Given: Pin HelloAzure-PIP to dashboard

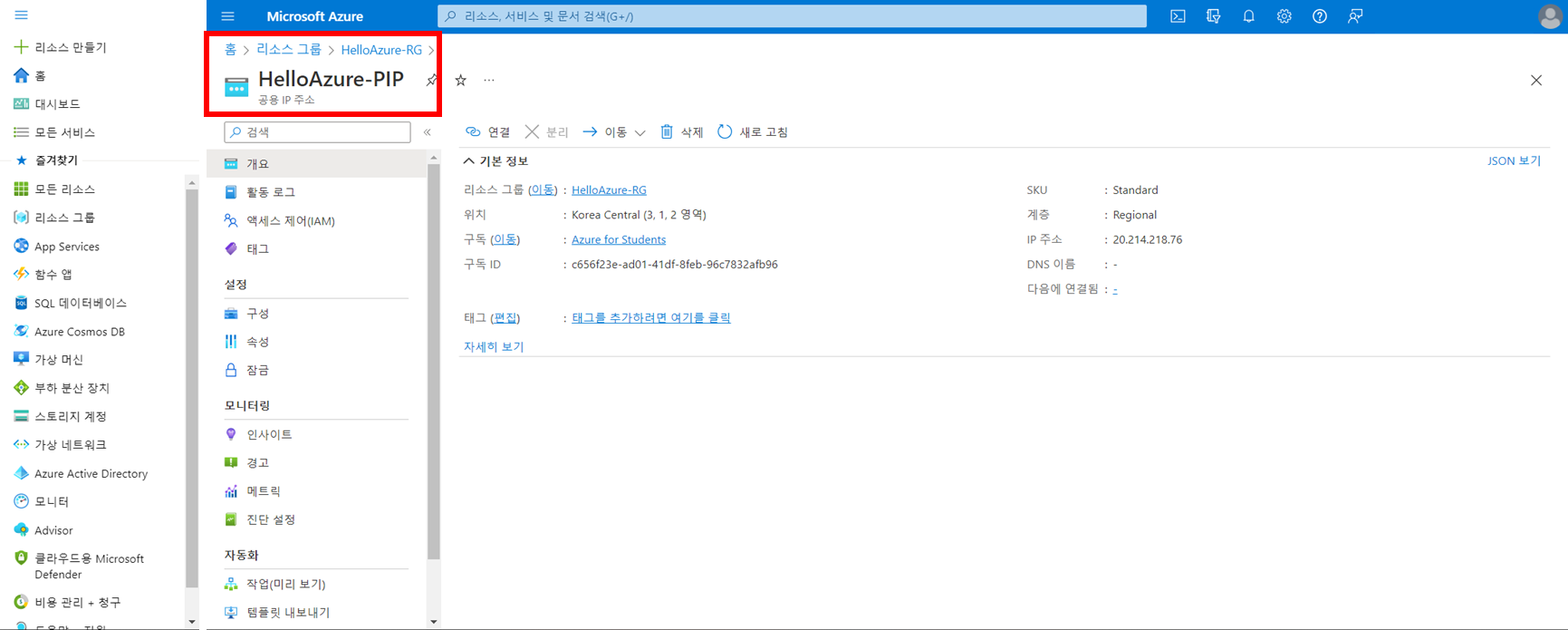Looking at the screenshot, I should 431,80.
